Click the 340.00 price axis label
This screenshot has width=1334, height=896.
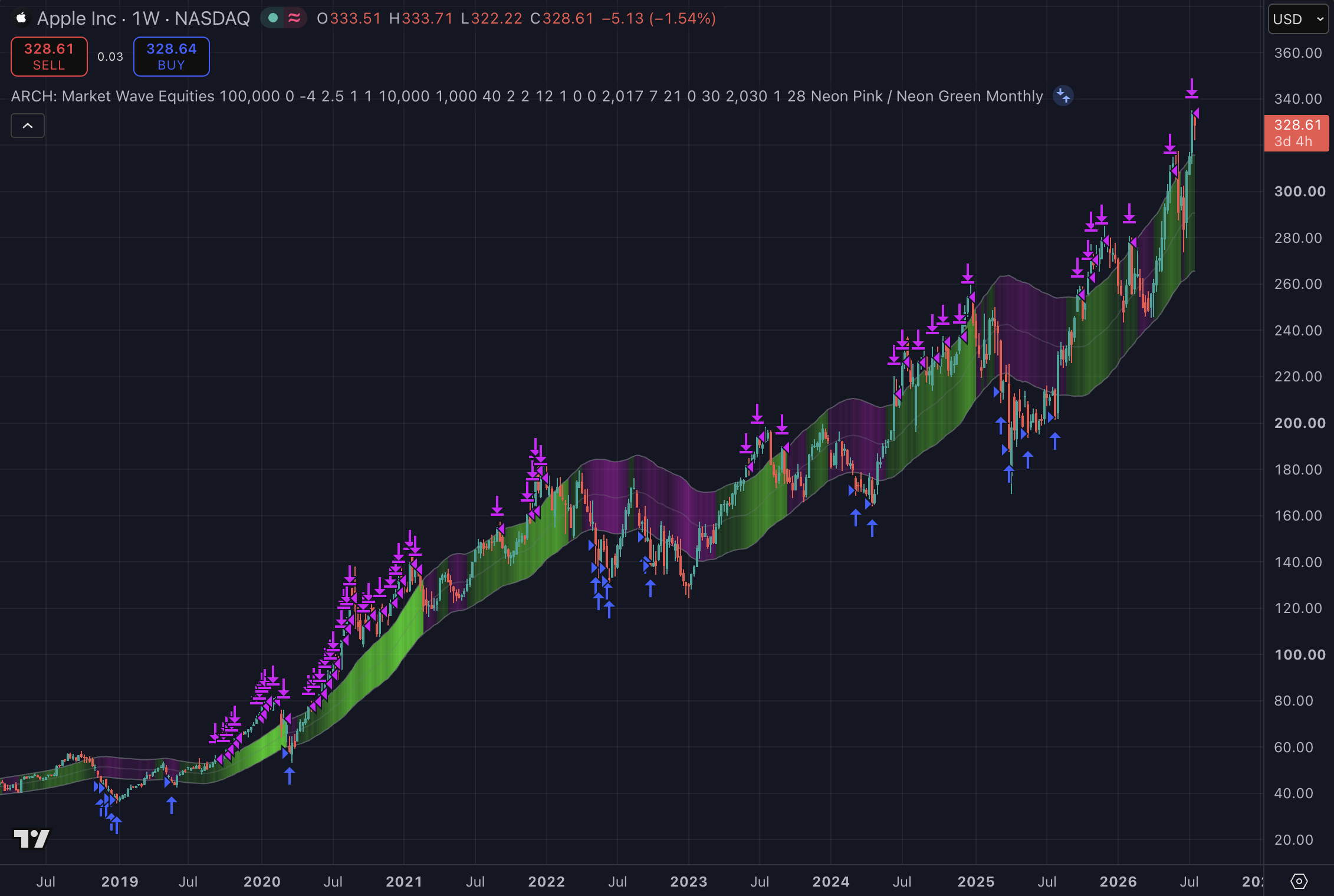click(x=1298, y=99)
